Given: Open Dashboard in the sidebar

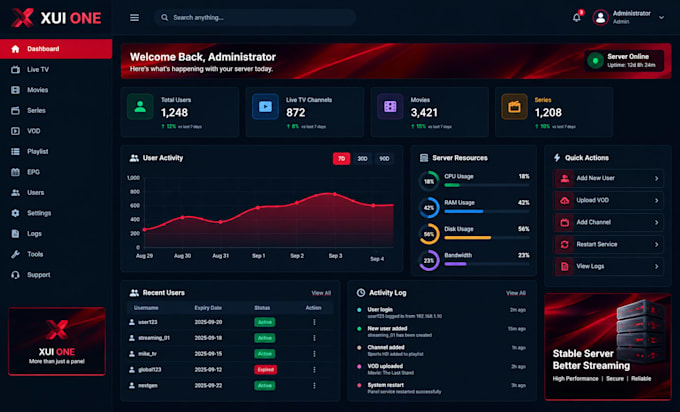Looking at the screenshot, I should 56,49.
